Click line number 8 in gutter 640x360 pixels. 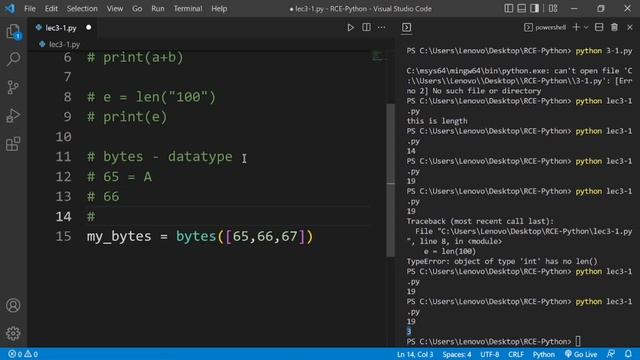67,97
